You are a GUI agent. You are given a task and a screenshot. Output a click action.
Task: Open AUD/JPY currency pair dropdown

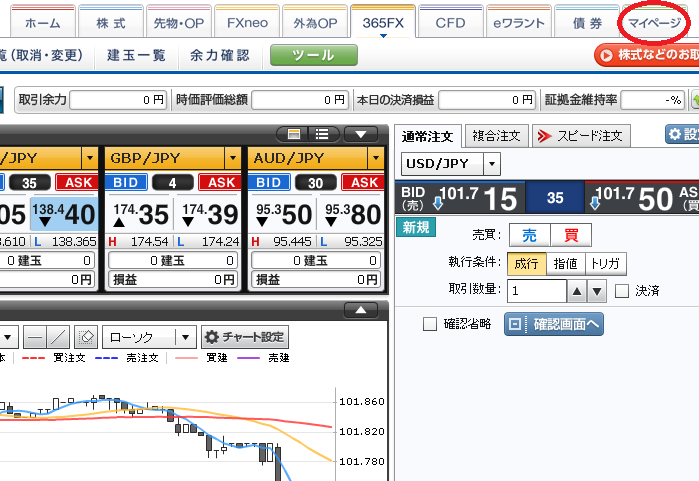click(375, 158)
